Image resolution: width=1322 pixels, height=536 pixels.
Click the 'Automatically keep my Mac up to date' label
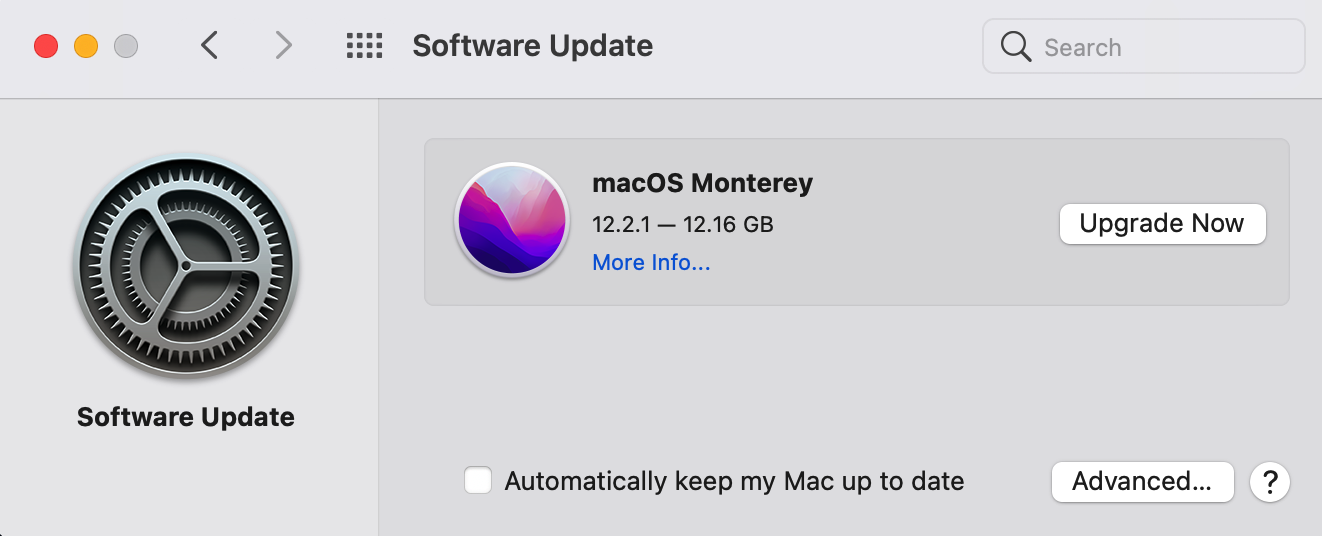tap(734, 481)
